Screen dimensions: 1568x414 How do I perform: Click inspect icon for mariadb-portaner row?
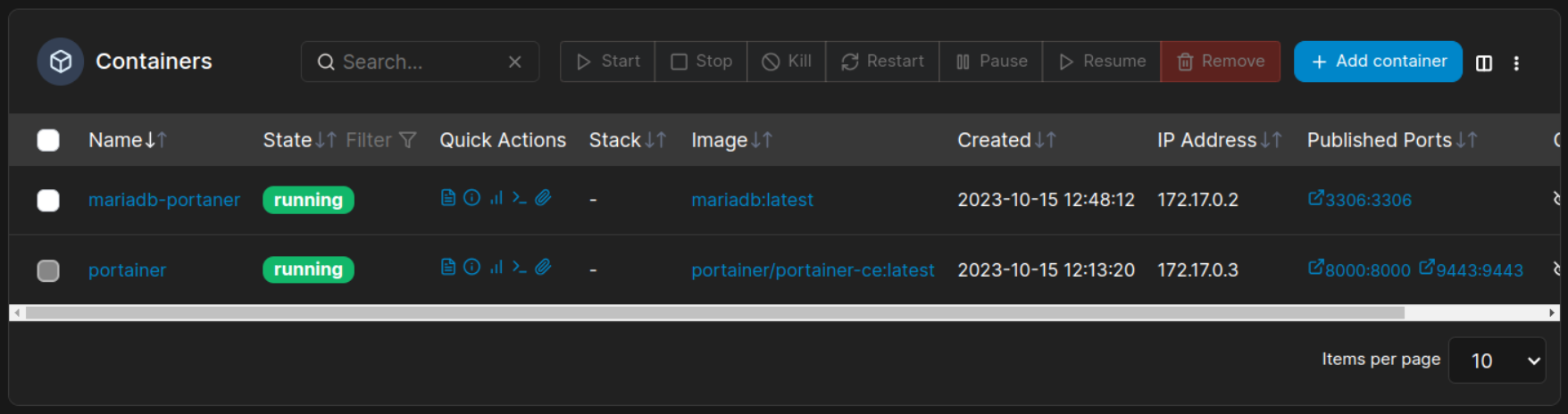tap(471, 198)
